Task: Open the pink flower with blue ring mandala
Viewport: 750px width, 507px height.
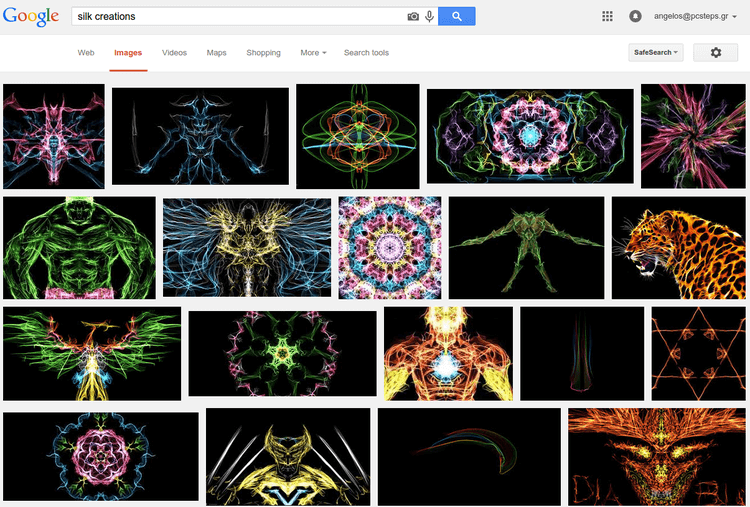Action: (101, 457)
